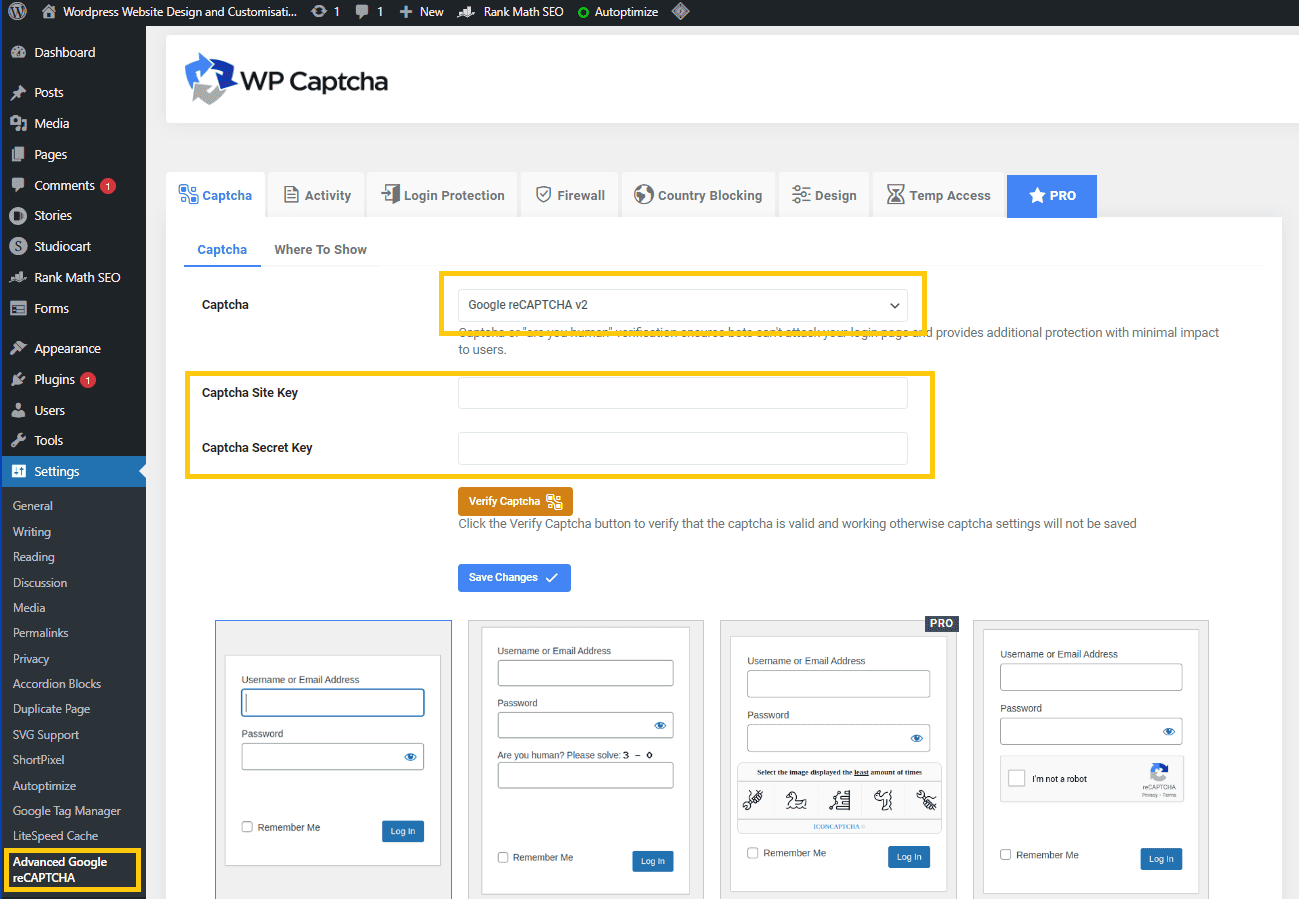Toggle Remember Me in first login preview
The height and width of the screenshot is (899, 1299).
point(247,827)
